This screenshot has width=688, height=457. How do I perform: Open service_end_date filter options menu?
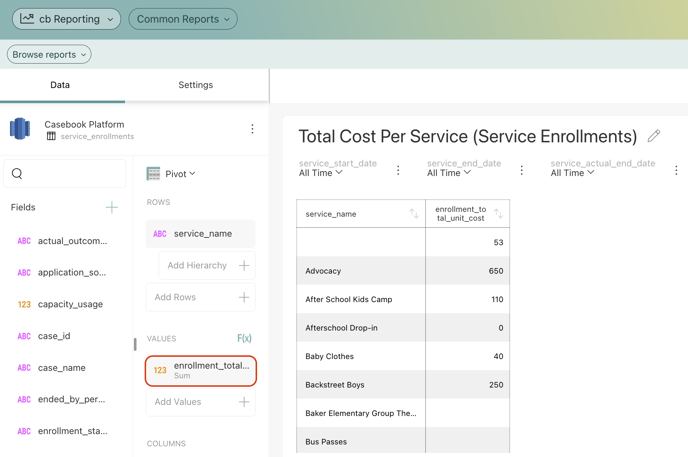522,171
